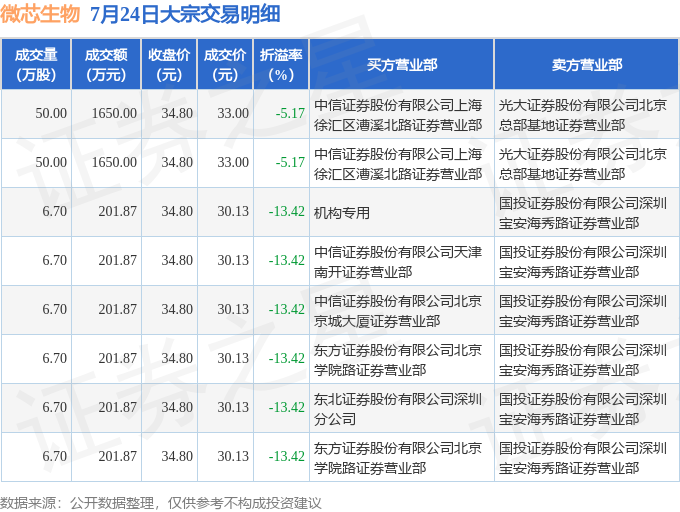Image resolution: width=680 pixels, height=512 pixels.
Task: Click 6.70 volume in the 东北证券 row
Action: click(x=55, y=408)
